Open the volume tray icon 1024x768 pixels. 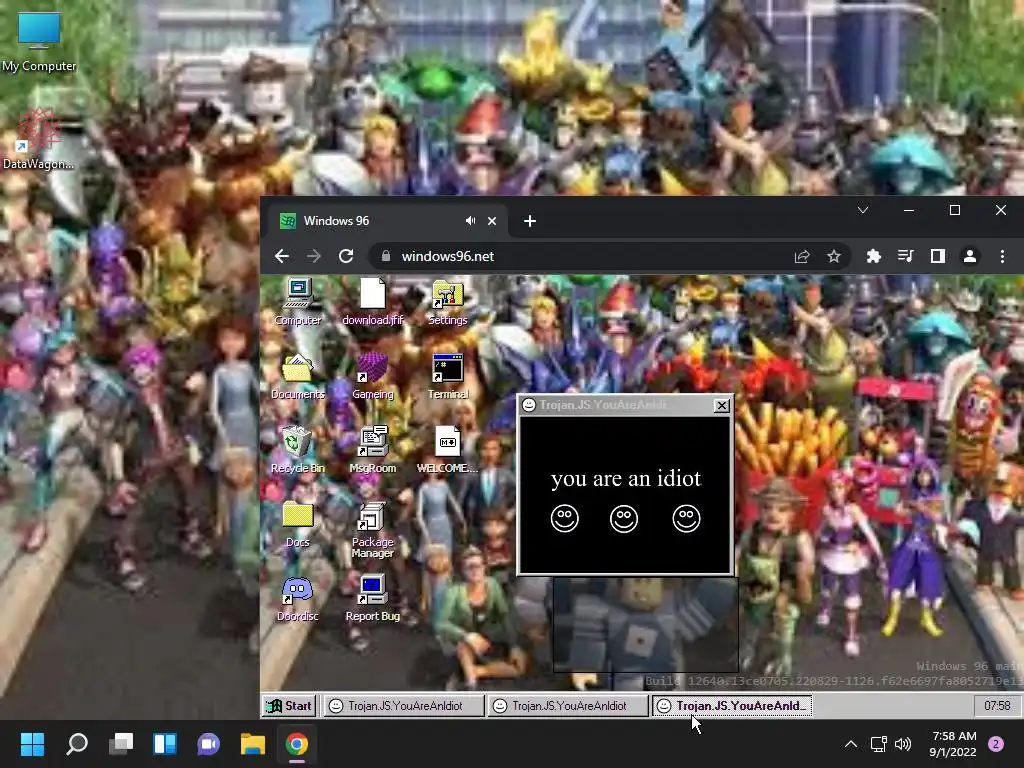(903, 744)
